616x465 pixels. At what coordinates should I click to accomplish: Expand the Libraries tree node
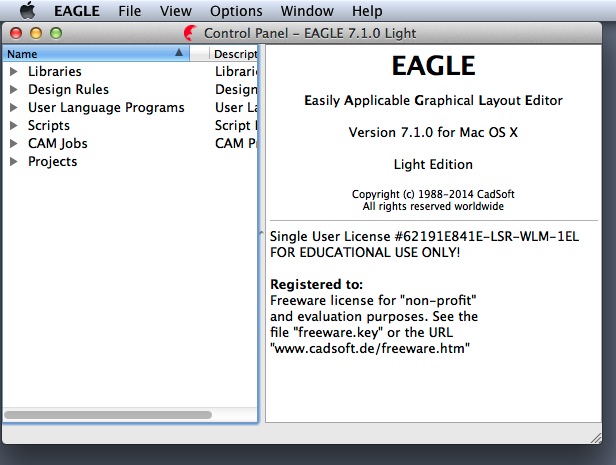pyautogui.click(x=14, y=72)
